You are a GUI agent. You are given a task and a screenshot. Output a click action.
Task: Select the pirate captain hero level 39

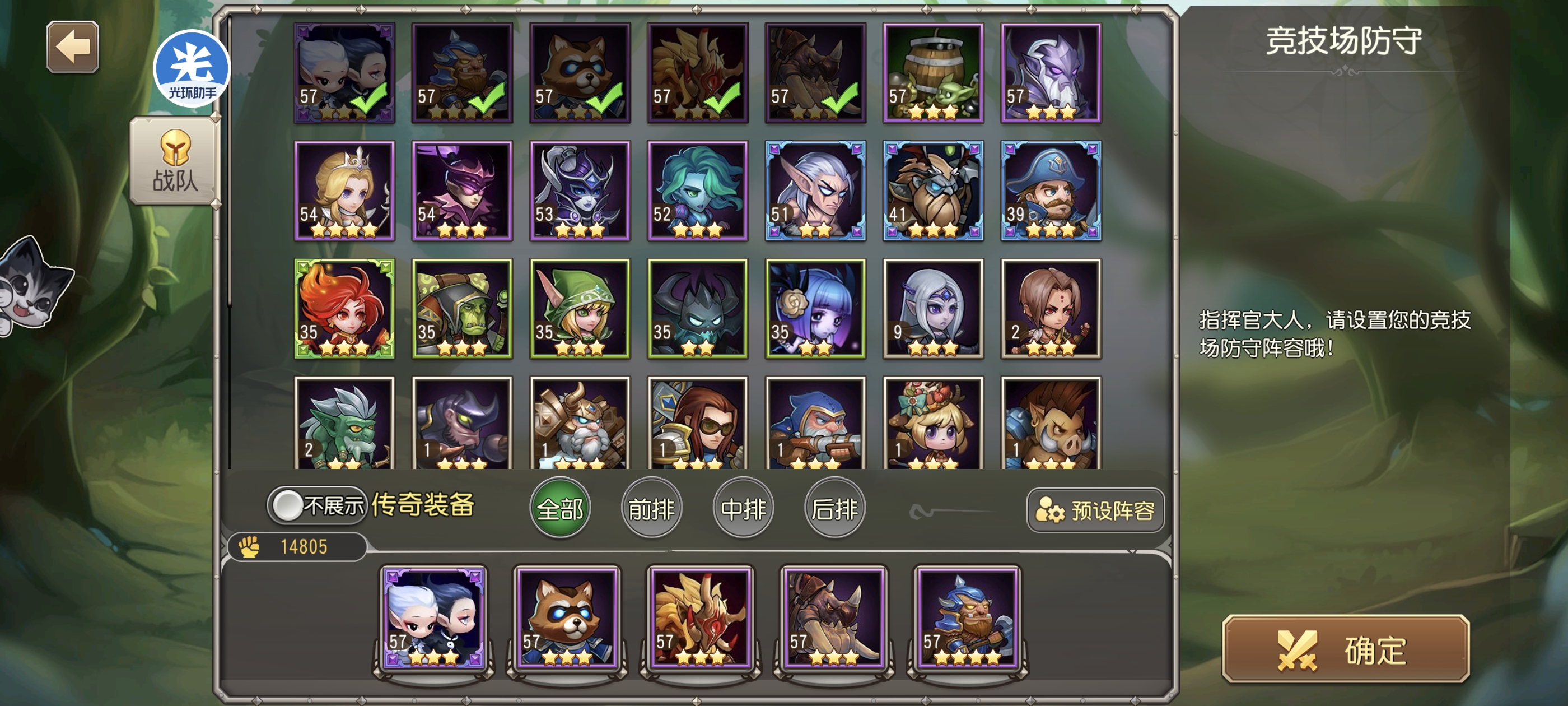(x=1051, y=191)
